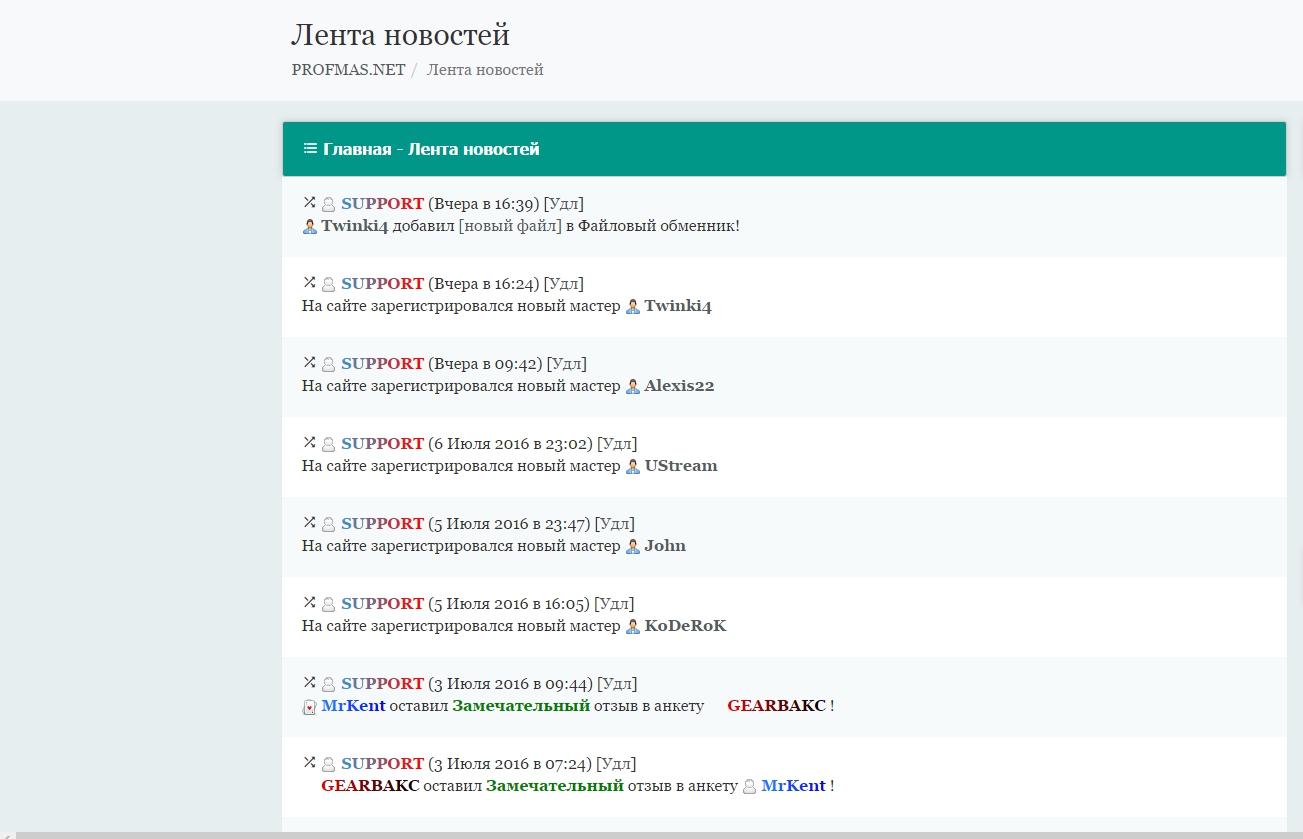Click shuffle icon in the 5 Июля 16:05 entry
The width and height of the screenshot is (1303, 839).
(310, 602)
